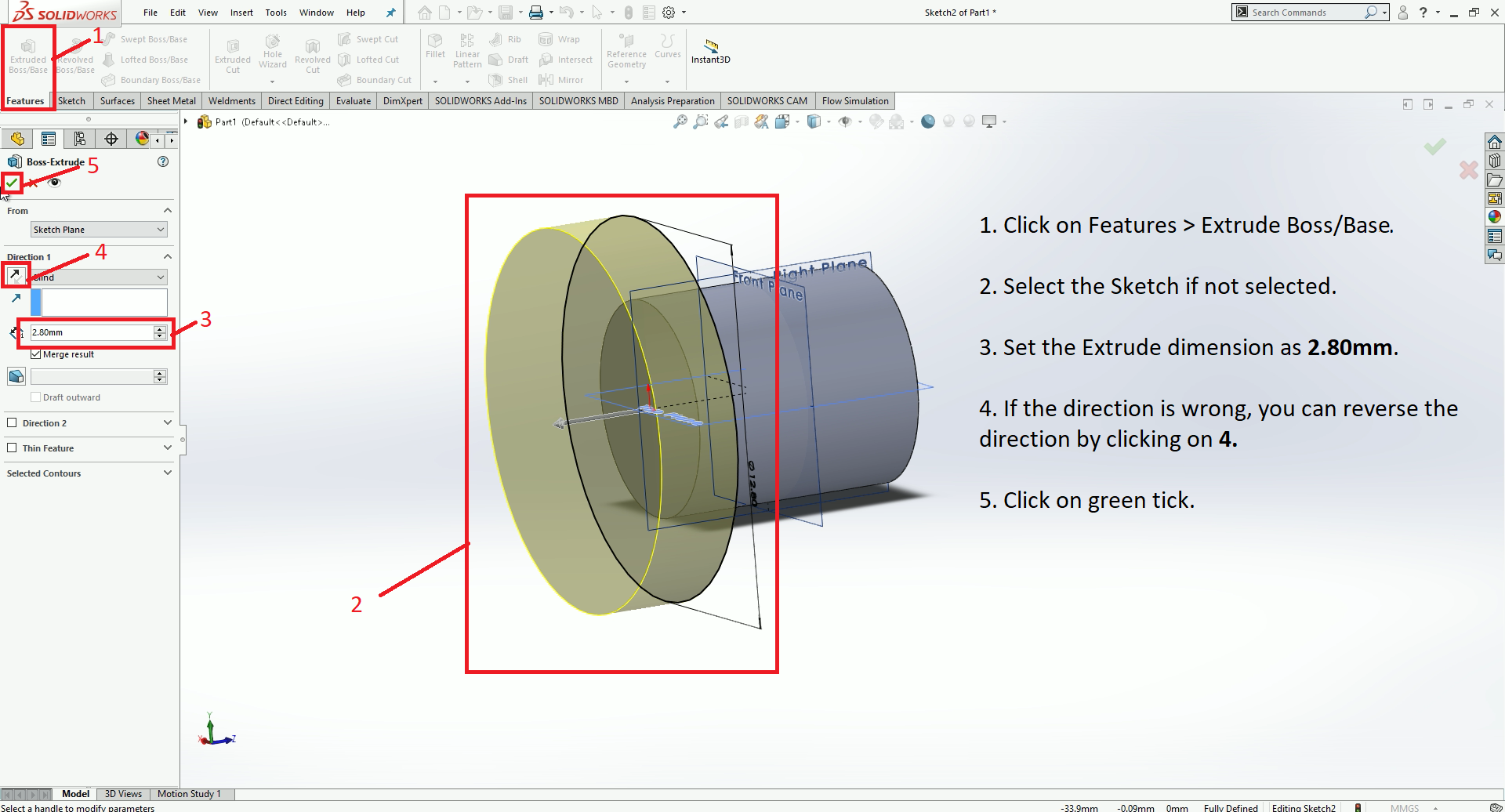Click the depth spinner arrows of 2.80mm
The width and height of the screenshot is (1505, 812).
pos(160,332)
